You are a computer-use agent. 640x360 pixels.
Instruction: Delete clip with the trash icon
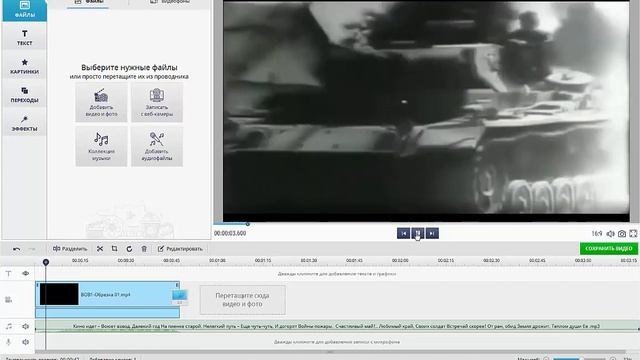click(x=144, y=249)
